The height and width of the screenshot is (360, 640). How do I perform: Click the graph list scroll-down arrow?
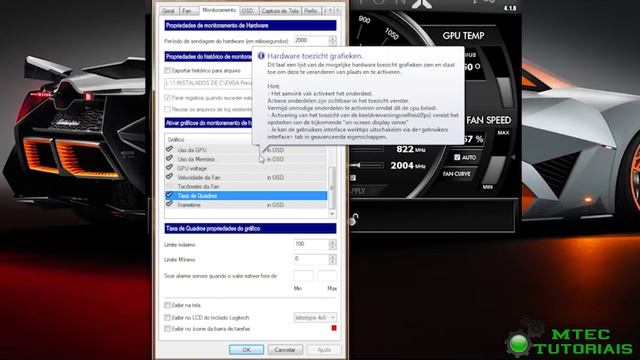332,213
